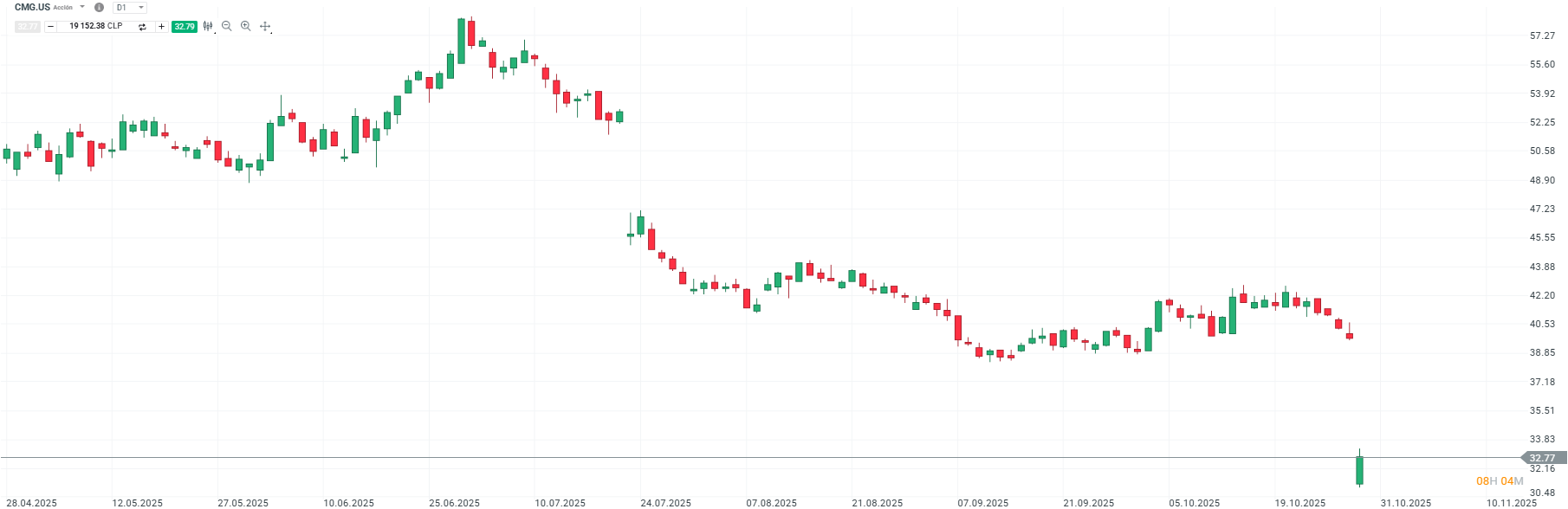
Task: Open the chart type candlestick icon
Action: [x=208, y=27]
